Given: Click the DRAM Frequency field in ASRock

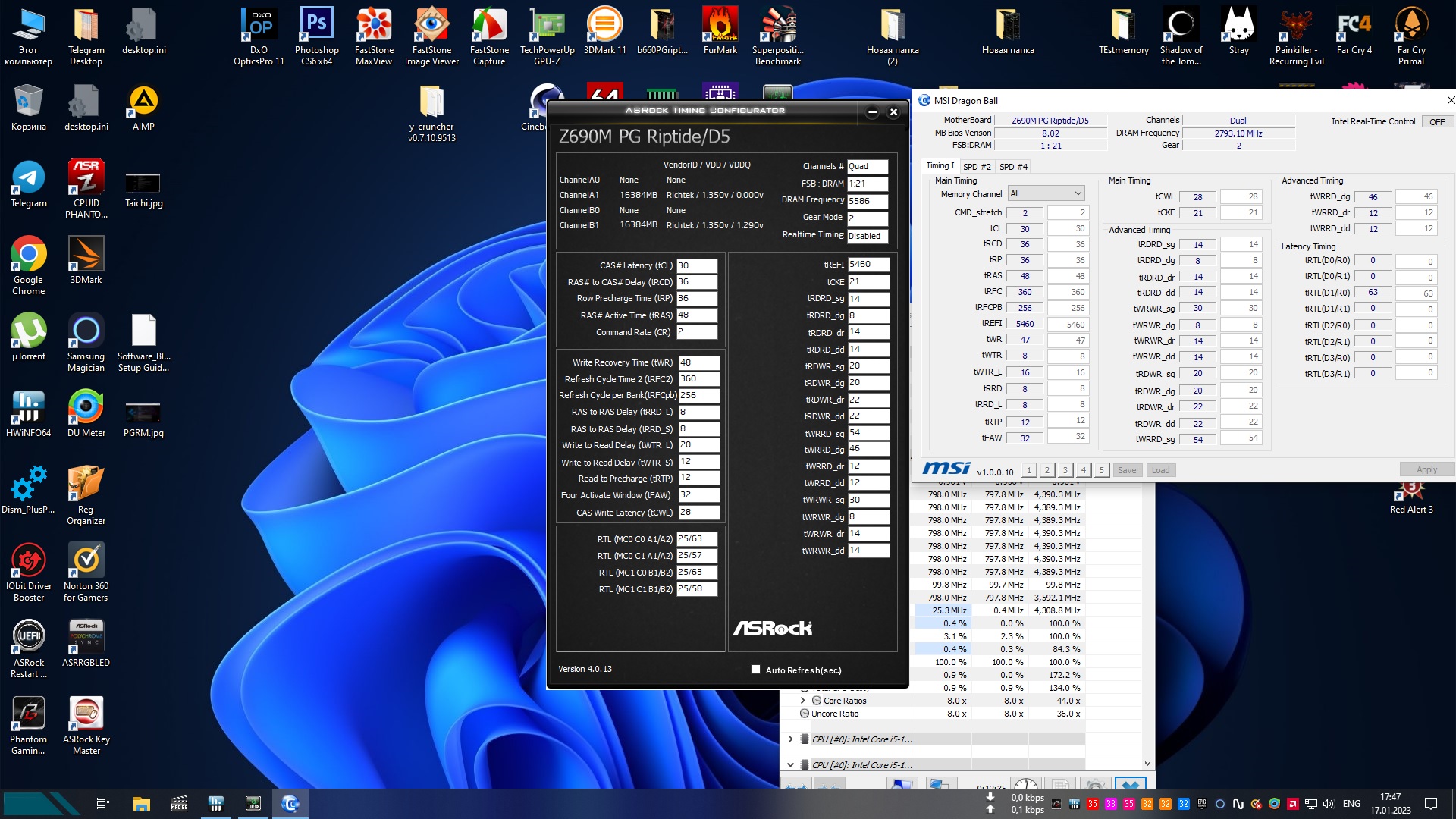Looking at the screenshot, I should [x=868, y=201].
